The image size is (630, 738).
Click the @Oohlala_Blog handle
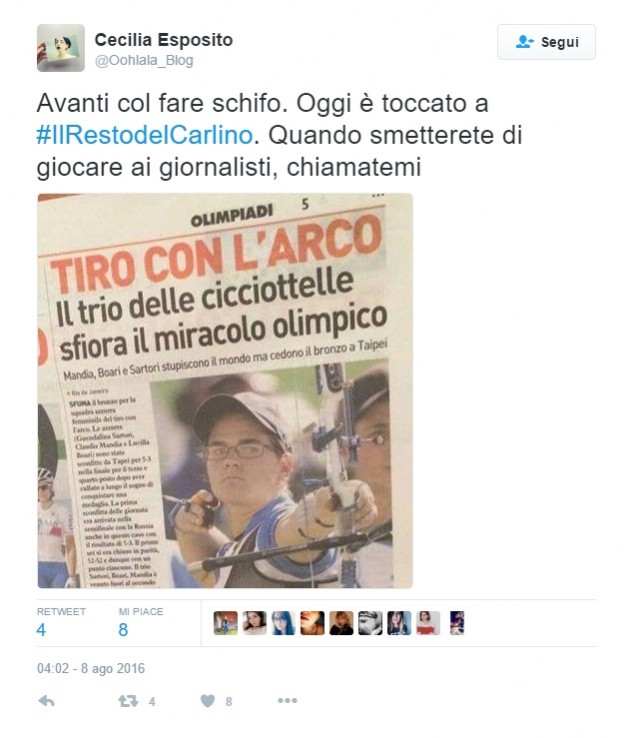coord(144,61)
